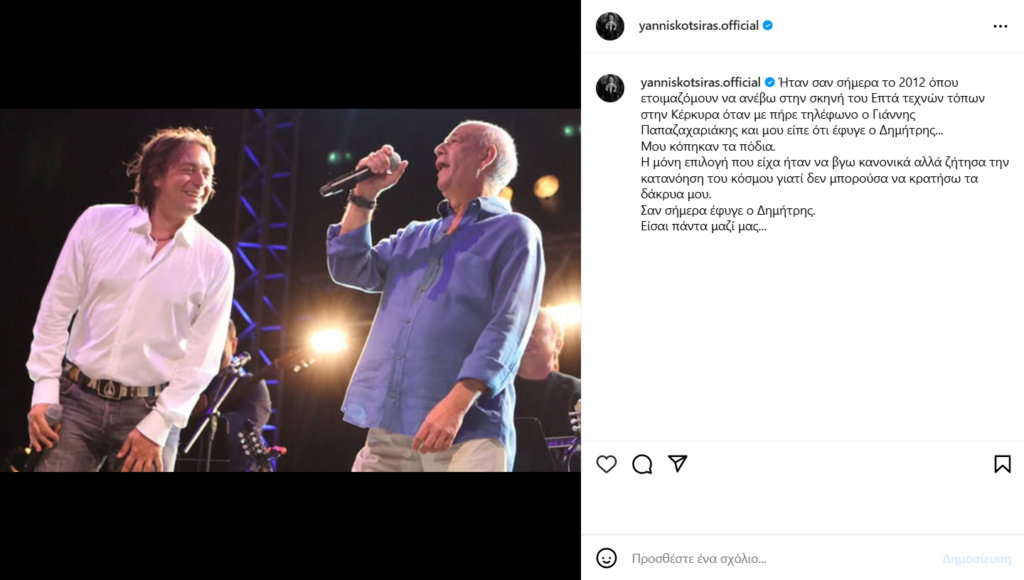Click the man in the white shirt
Screen dimensions: 1024x580
click(130, 300)
